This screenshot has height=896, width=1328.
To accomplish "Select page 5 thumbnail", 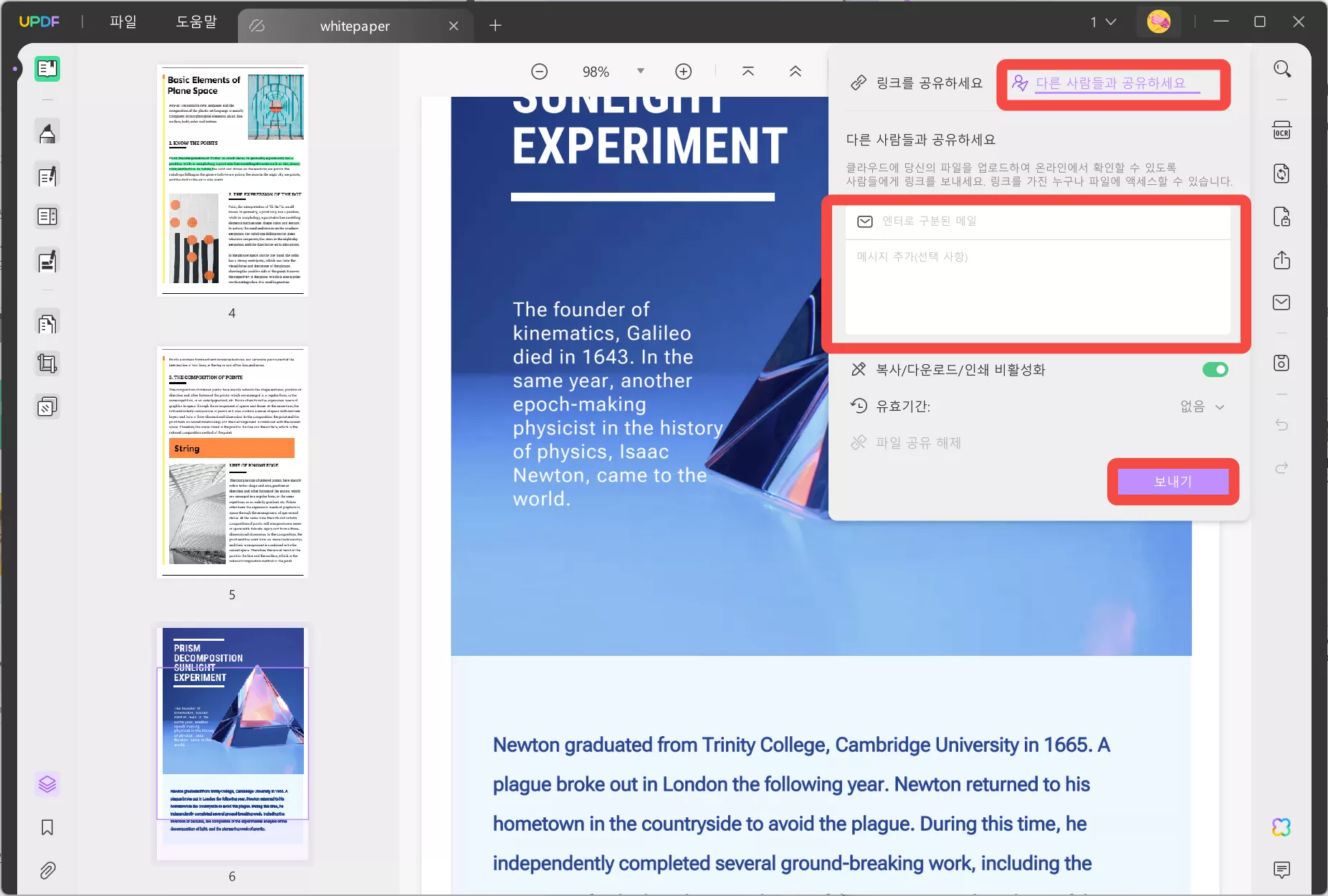I will 232,462.
